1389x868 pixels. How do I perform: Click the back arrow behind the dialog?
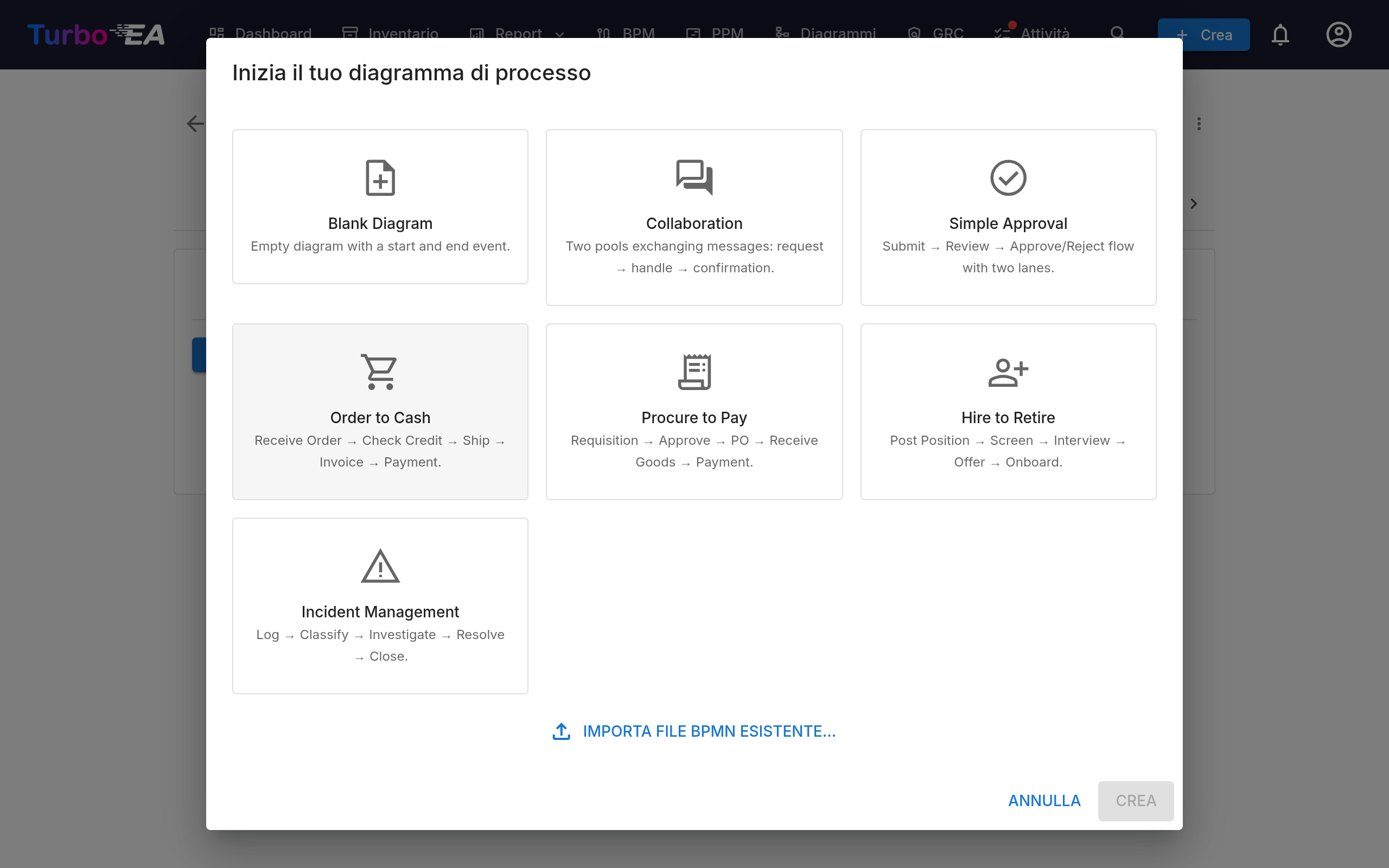[x=196, y=124]
